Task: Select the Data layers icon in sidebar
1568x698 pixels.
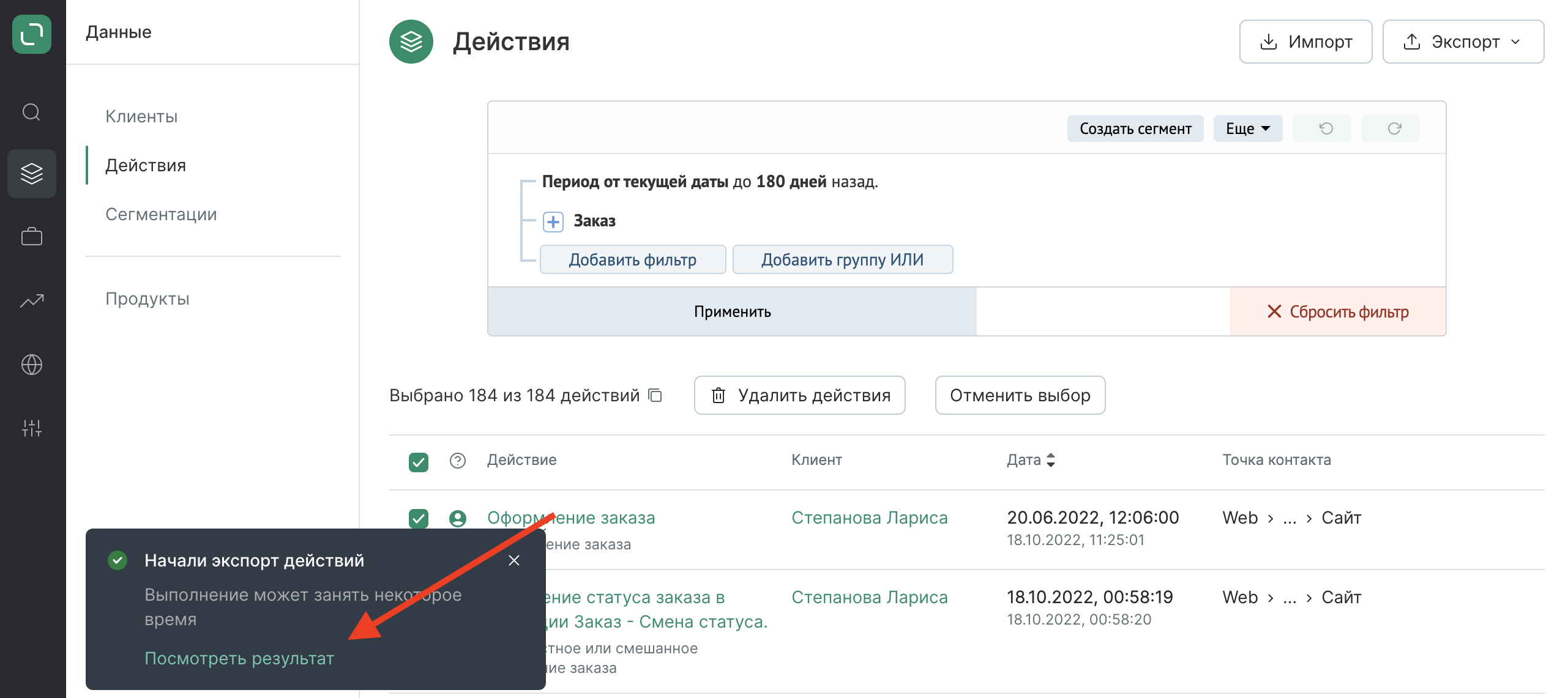Action: tap(32, 174)
